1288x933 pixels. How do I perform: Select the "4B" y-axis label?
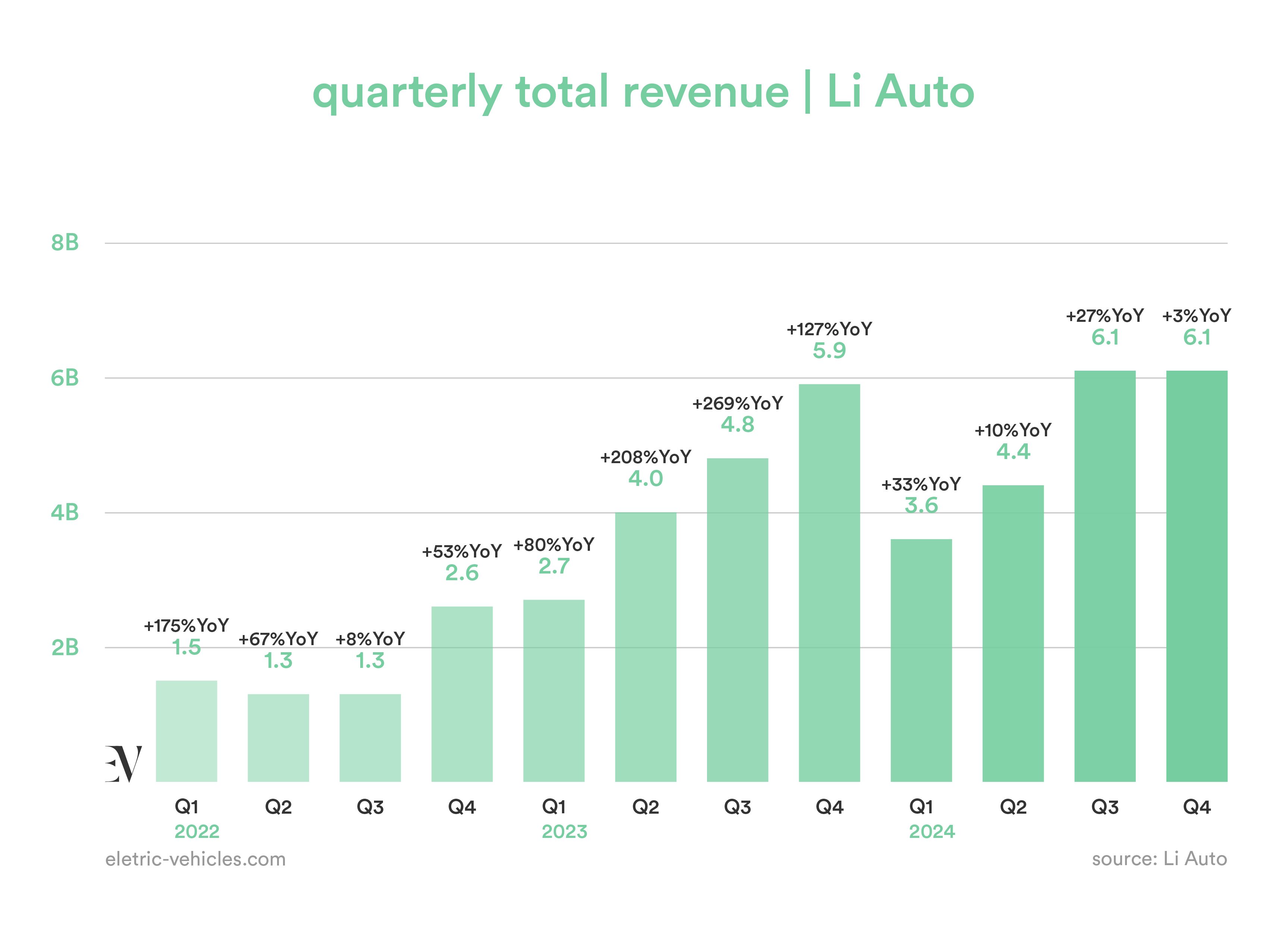click(x=65, y=513)
